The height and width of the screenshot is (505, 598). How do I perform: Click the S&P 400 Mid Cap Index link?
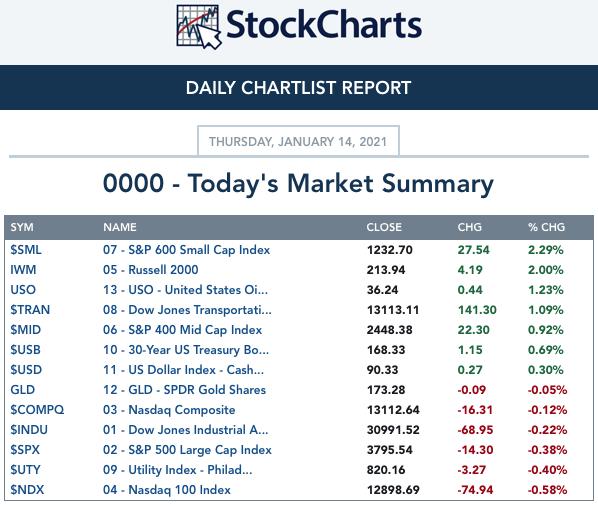pos(183,330)
